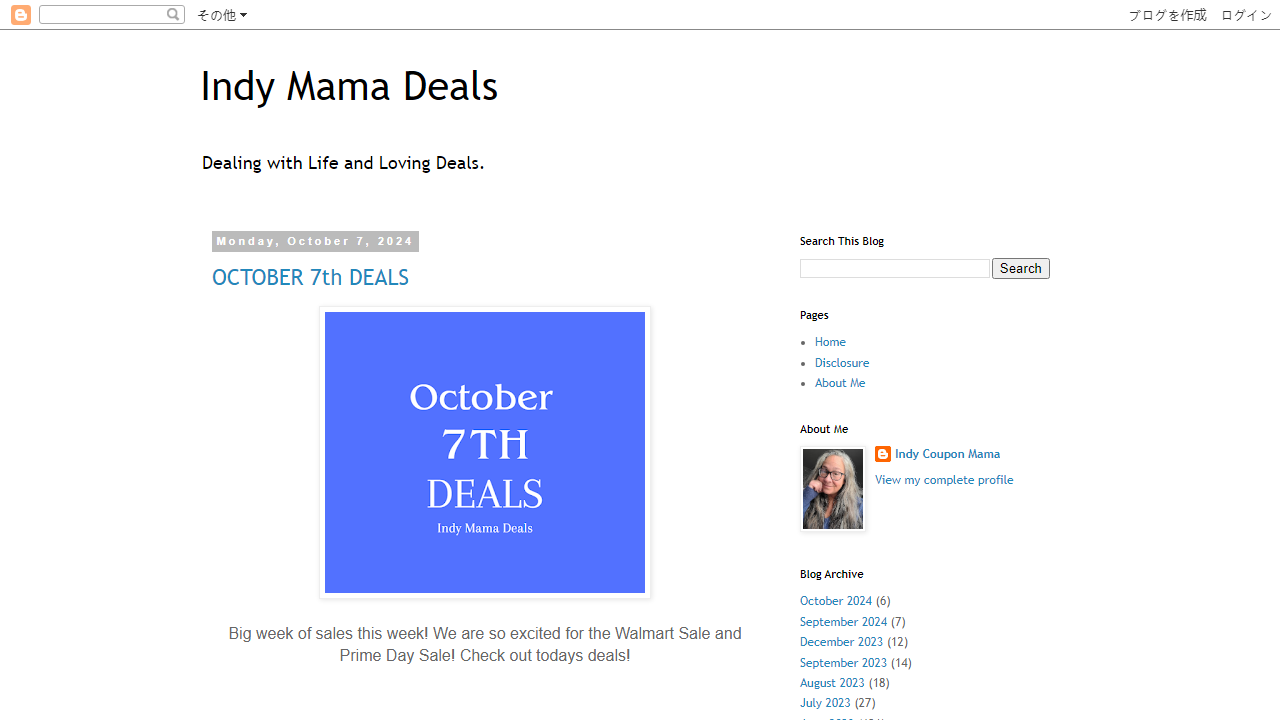Open the Home page from the Pages list
Screen dimensions: 1280x720
(x=830, y=341)
